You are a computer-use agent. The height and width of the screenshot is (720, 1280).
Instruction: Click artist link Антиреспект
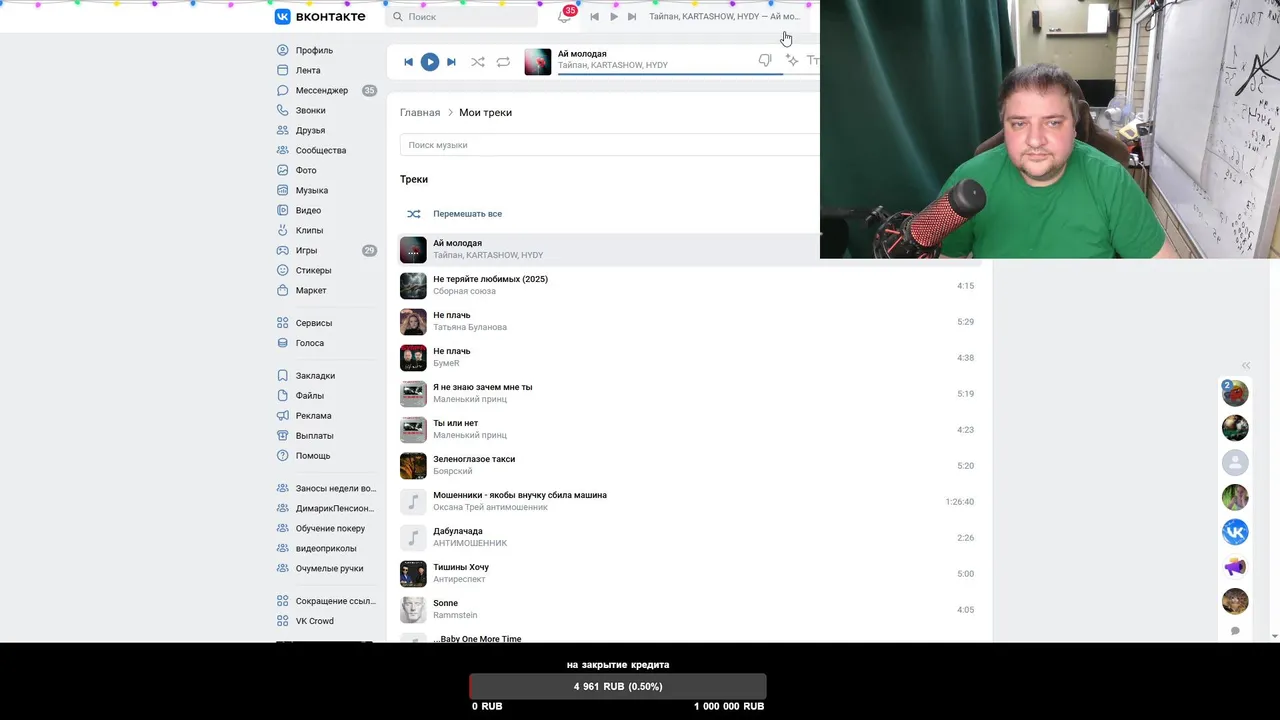459,579
